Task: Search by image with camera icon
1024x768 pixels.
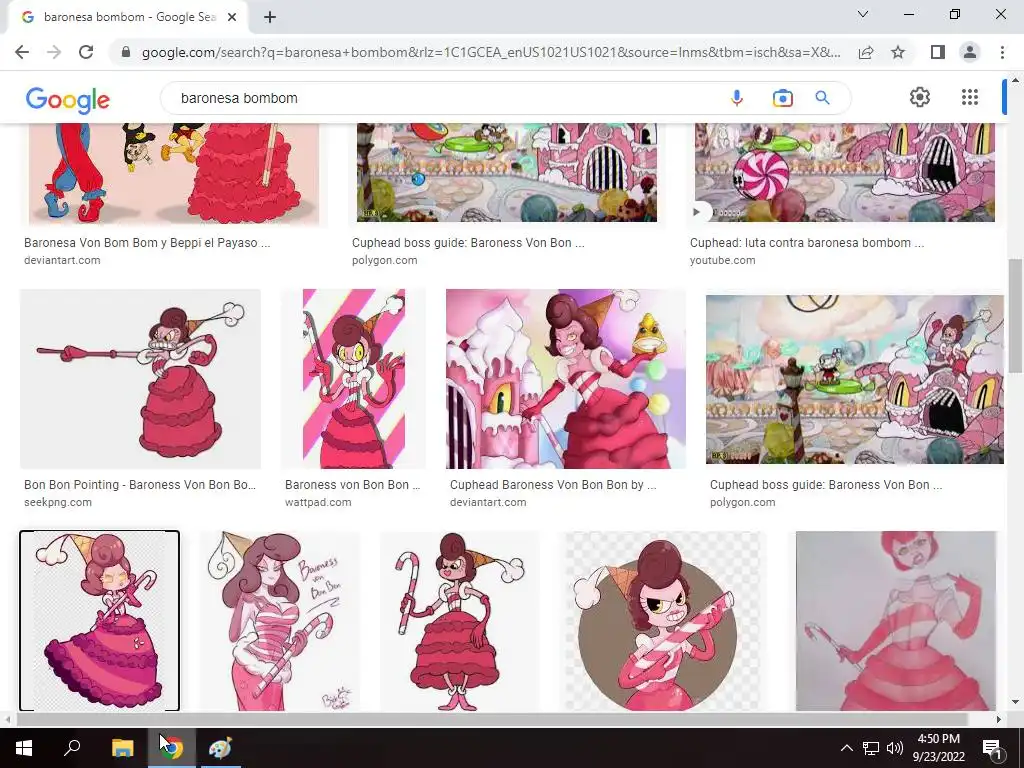Action: click(x=782, y=98)
